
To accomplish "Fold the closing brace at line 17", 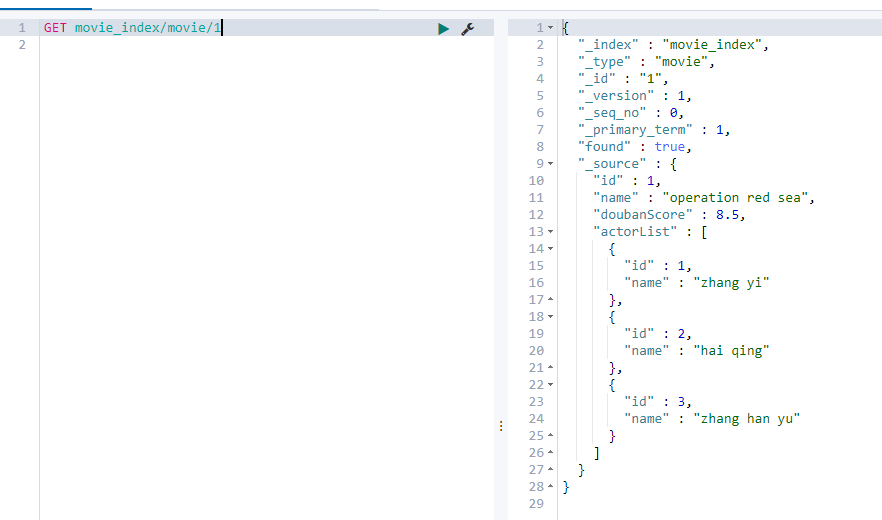I will [551, 299].
